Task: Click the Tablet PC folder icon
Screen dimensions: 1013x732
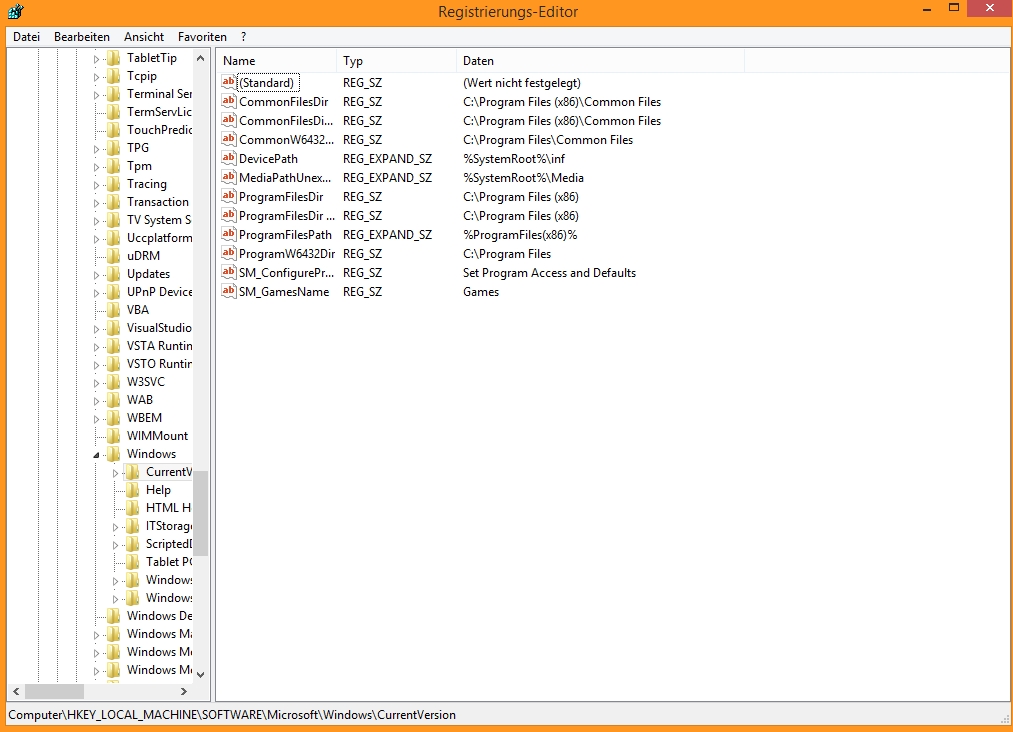Action: pyautogui.click(x=132, y=562)
